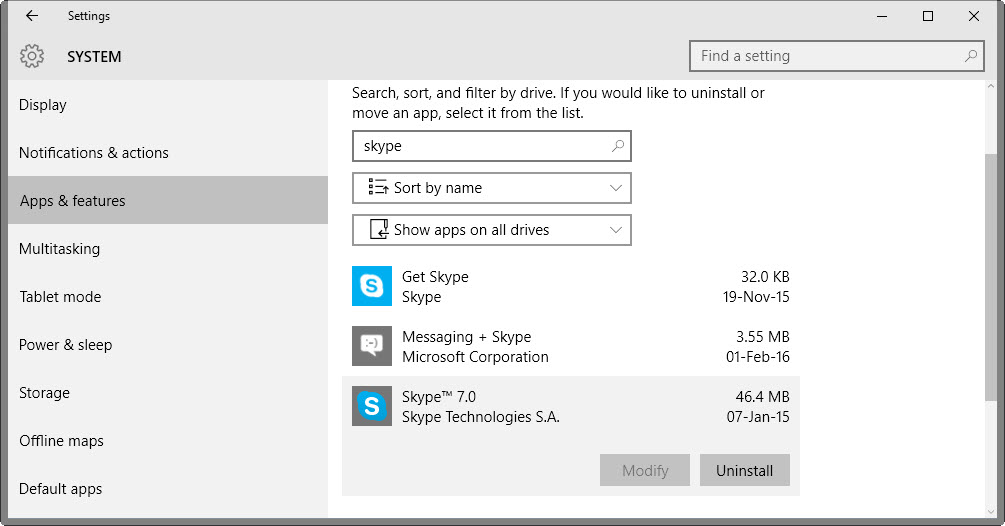The height and width of the screenshot is (526, 1005).
Task: Open the Show apps on all drives dropdown
Action: (x=492, y=230)
